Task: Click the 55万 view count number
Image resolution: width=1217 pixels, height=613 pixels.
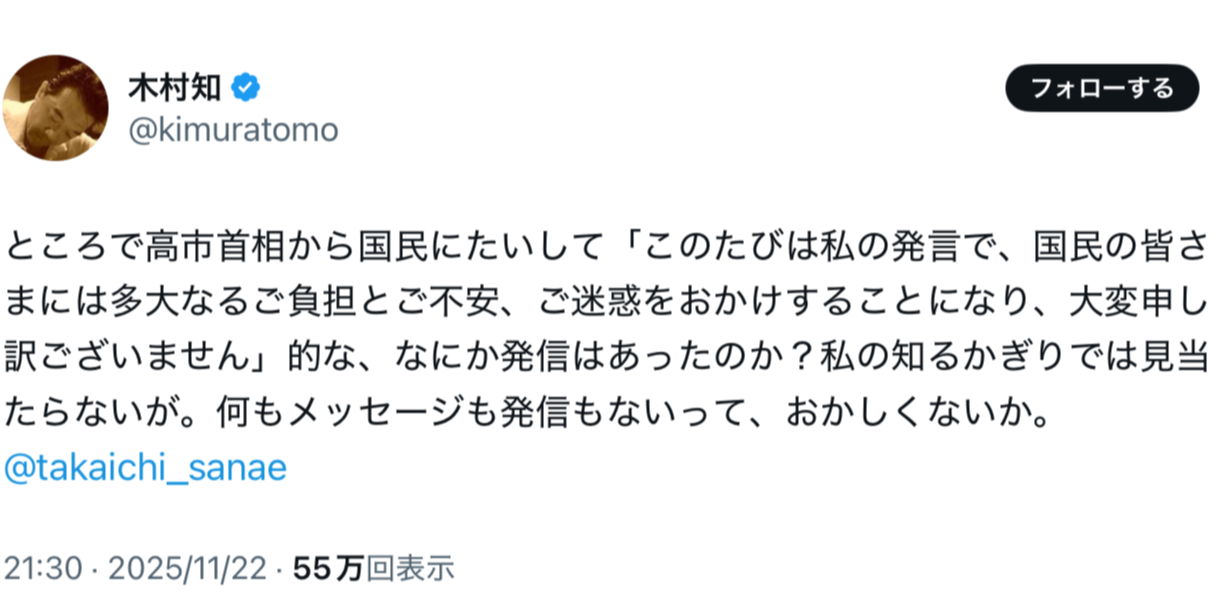Action: point(328,569)
